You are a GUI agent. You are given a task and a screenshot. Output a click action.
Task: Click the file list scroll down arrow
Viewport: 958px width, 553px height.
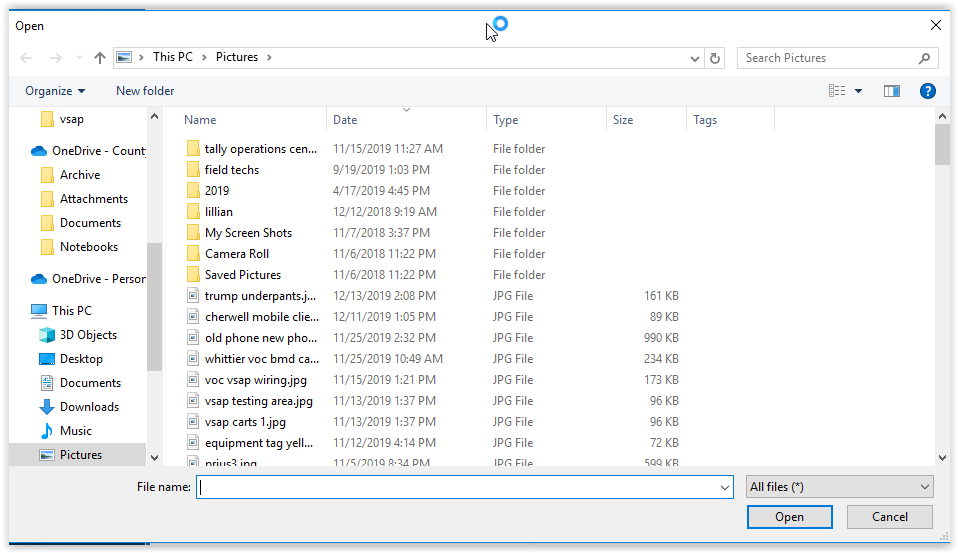[942, 458]
